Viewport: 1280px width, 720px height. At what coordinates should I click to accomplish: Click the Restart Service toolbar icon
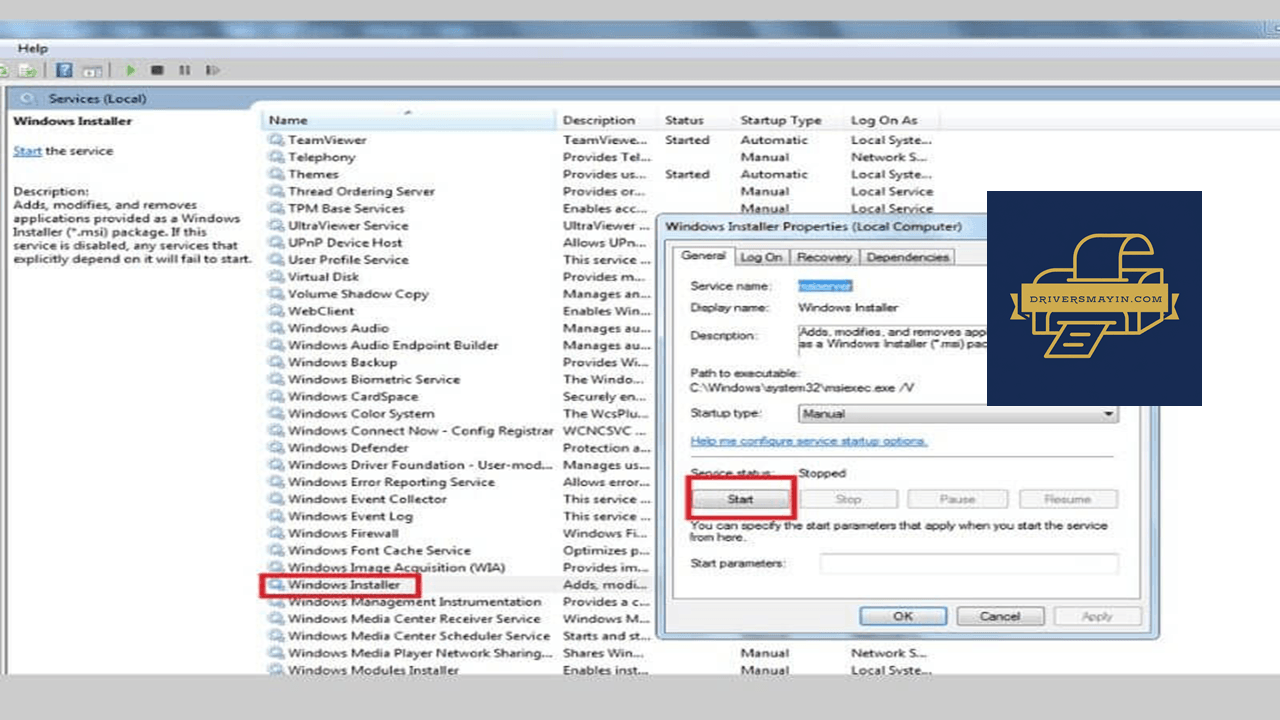click(212, 70)
